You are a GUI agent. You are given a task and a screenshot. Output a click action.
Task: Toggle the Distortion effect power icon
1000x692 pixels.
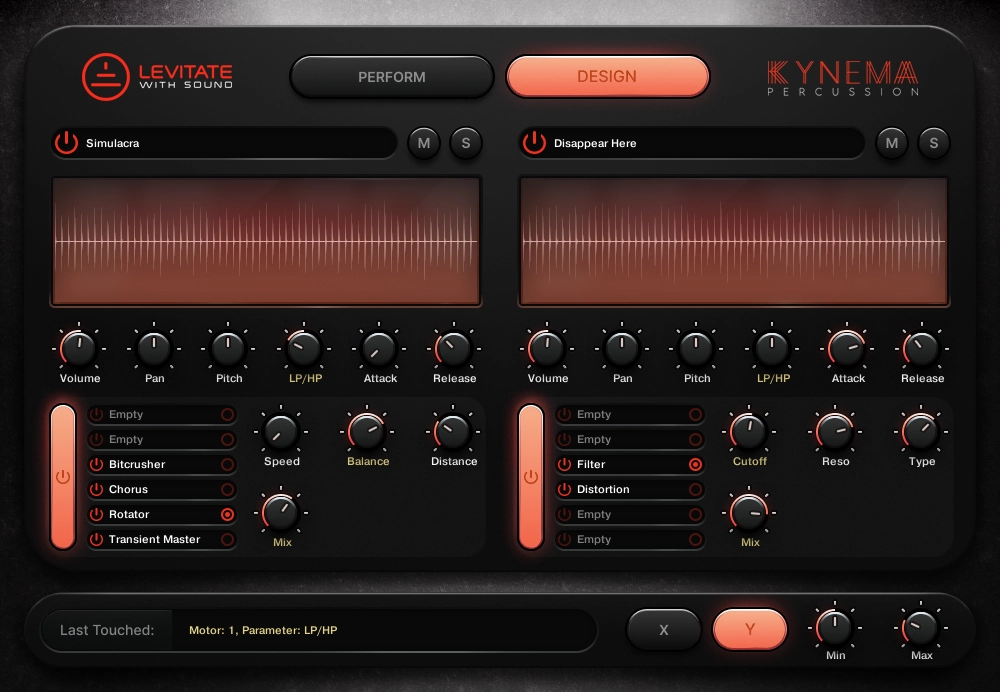565,490
